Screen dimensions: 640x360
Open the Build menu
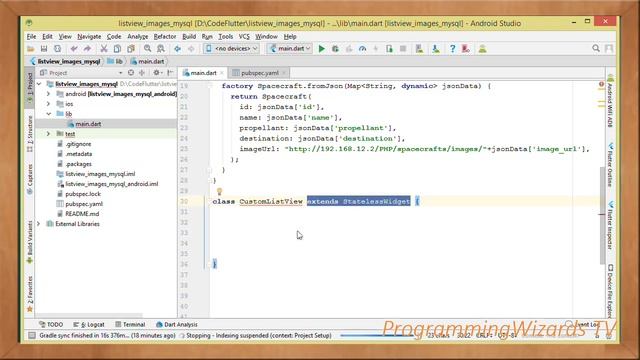189,37
